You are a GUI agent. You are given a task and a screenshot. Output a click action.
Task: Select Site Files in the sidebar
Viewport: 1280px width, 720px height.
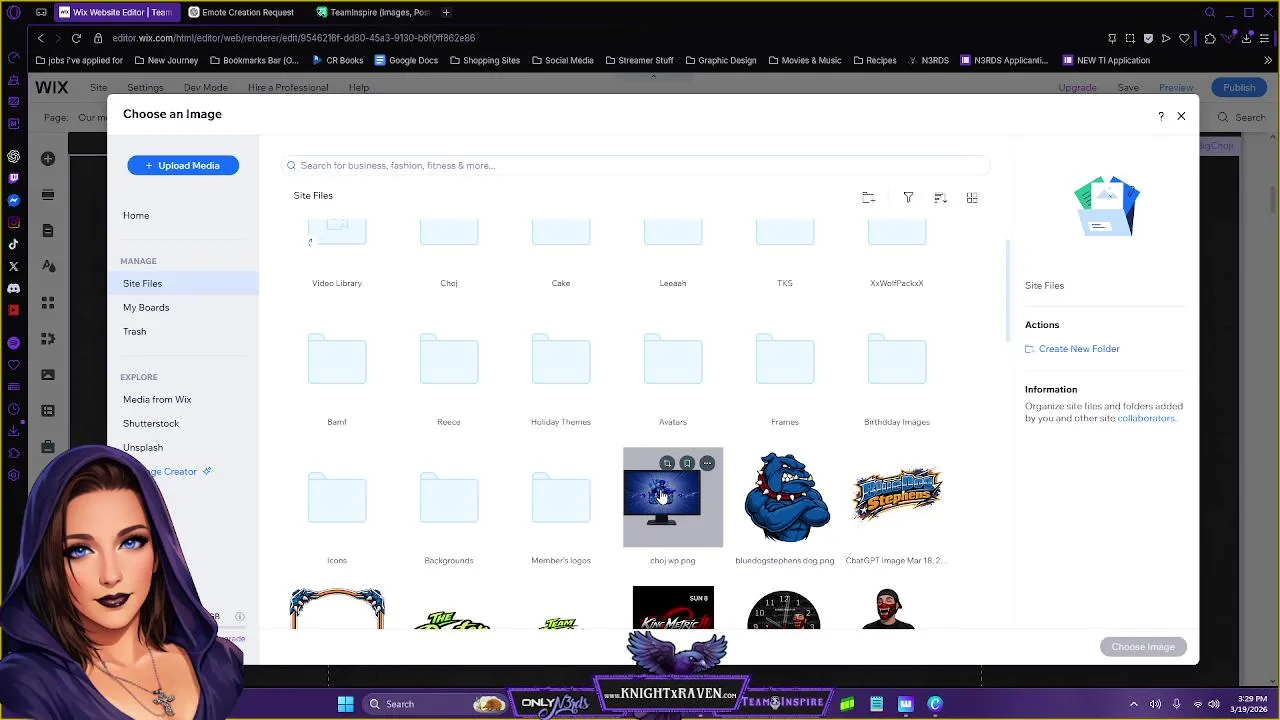click(x=183, y=284)
